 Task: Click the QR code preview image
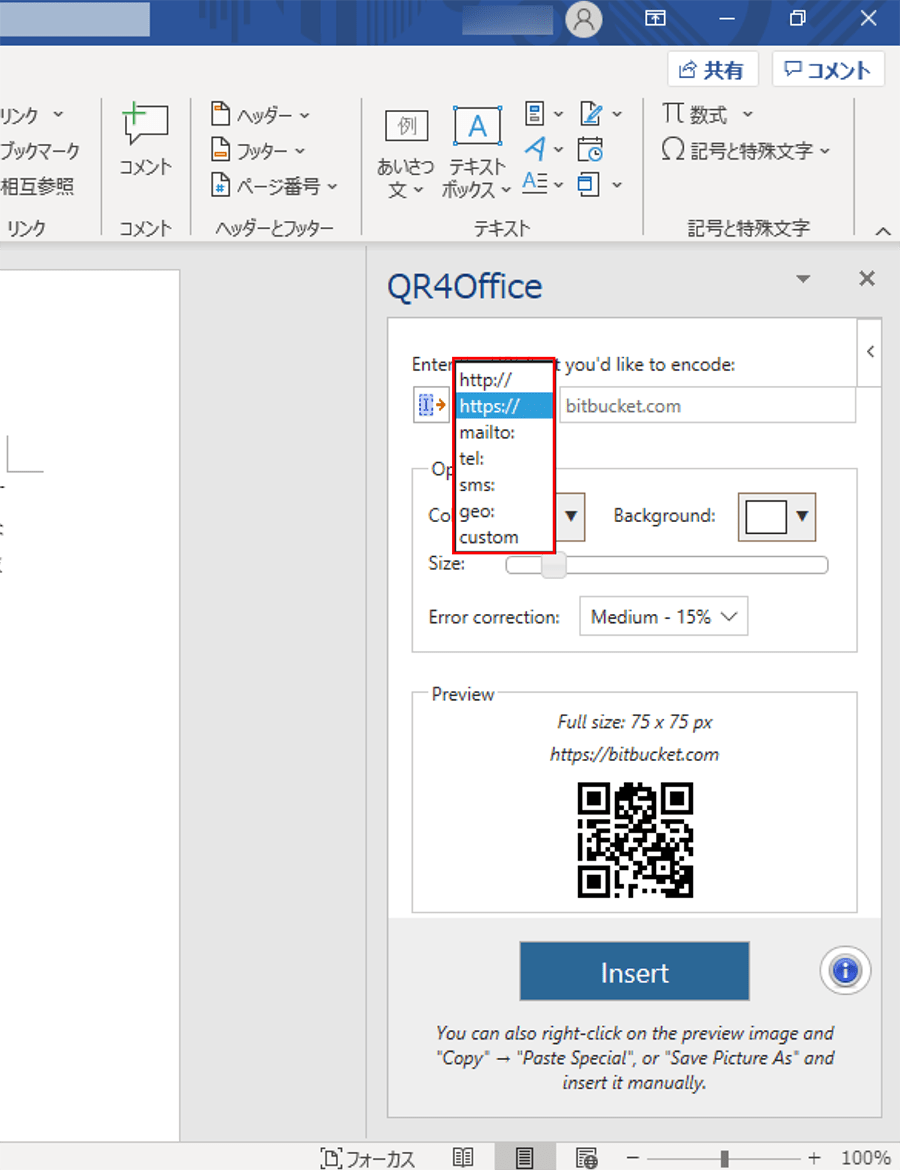coord(635,839)
